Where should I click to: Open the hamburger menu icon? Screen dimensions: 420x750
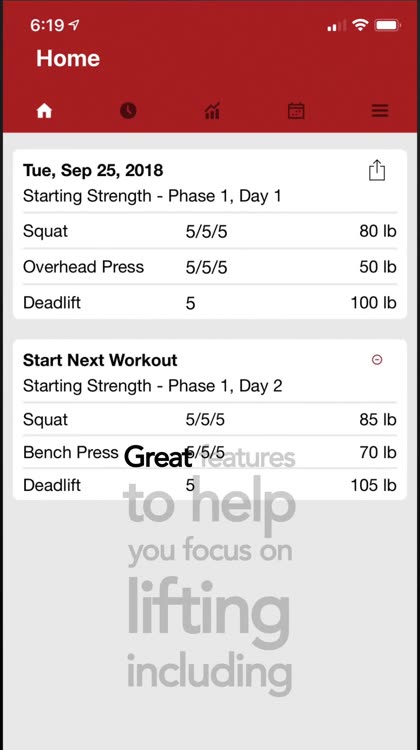380,111
